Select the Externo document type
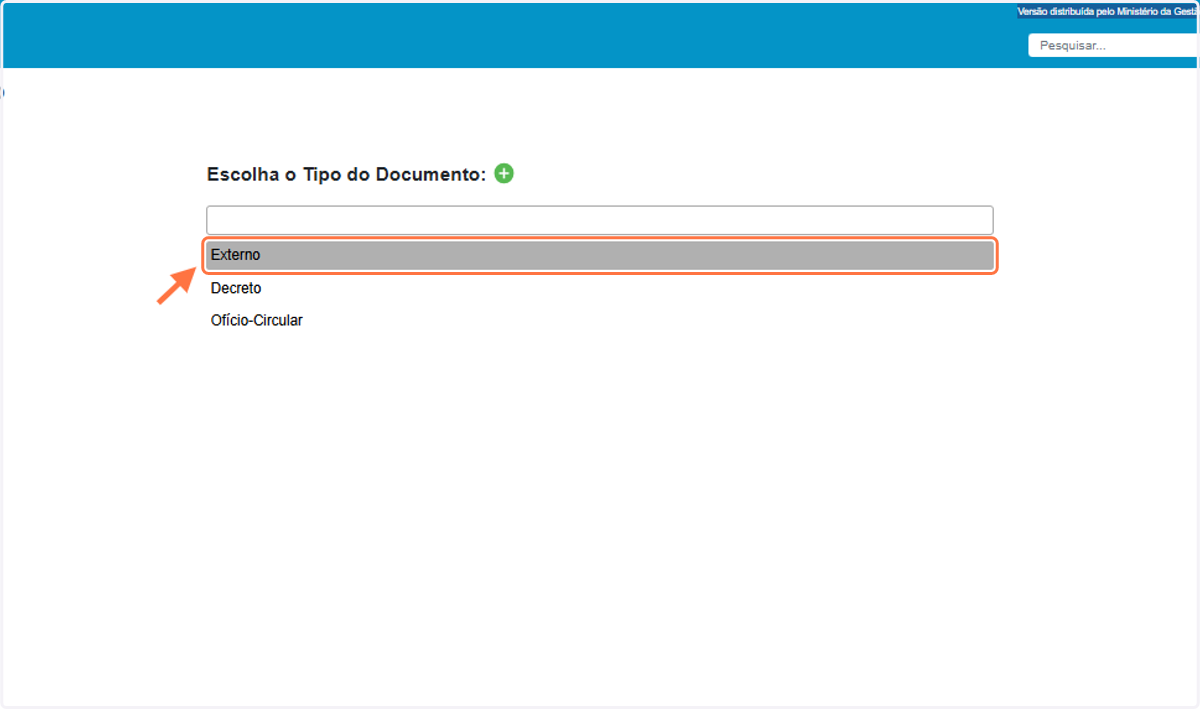The height and width of the screenshot is (709, 1200). coord(600,256)
